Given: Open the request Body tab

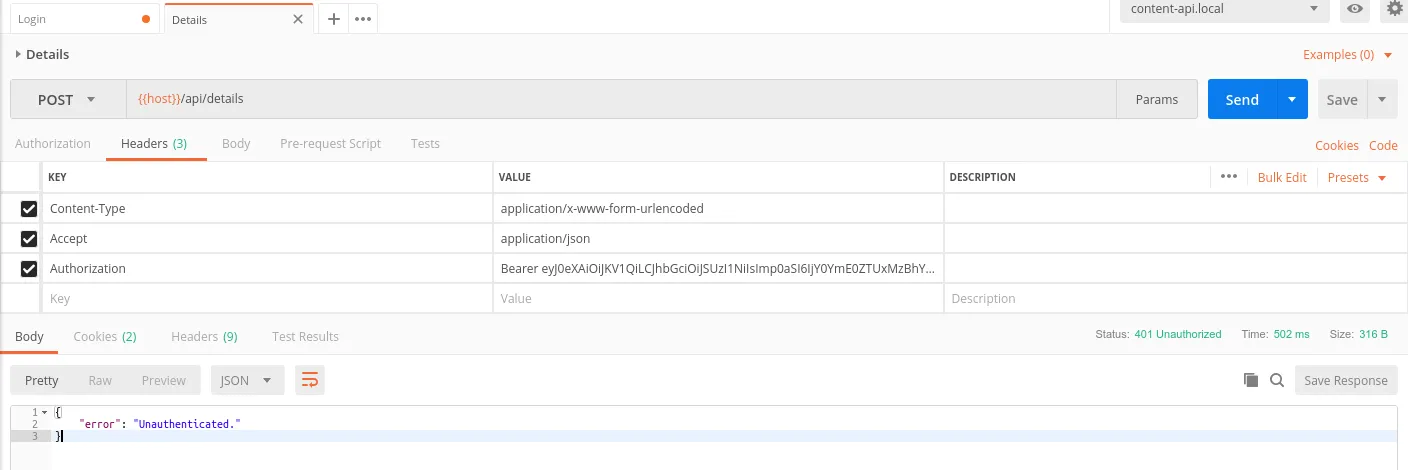Looking at the screenshot, I should pyautogui.click(x=236, y=144).
